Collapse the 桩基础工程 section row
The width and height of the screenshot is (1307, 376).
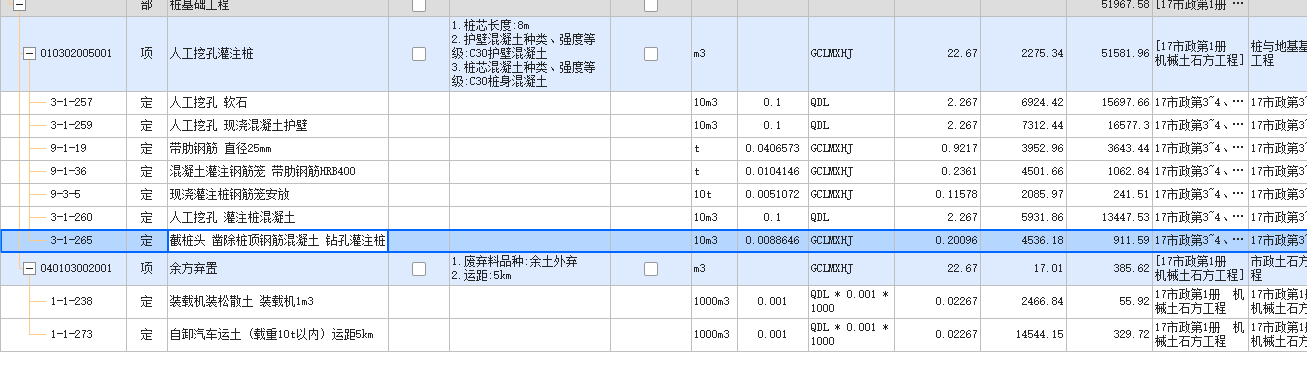18,5
